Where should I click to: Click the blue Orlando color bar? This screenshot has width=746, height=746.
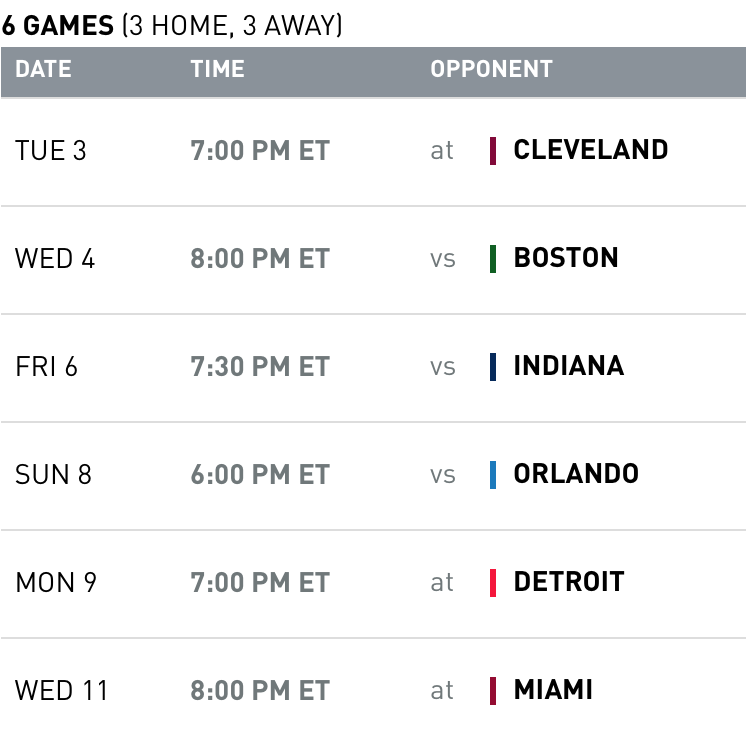[x=493, y=475]
